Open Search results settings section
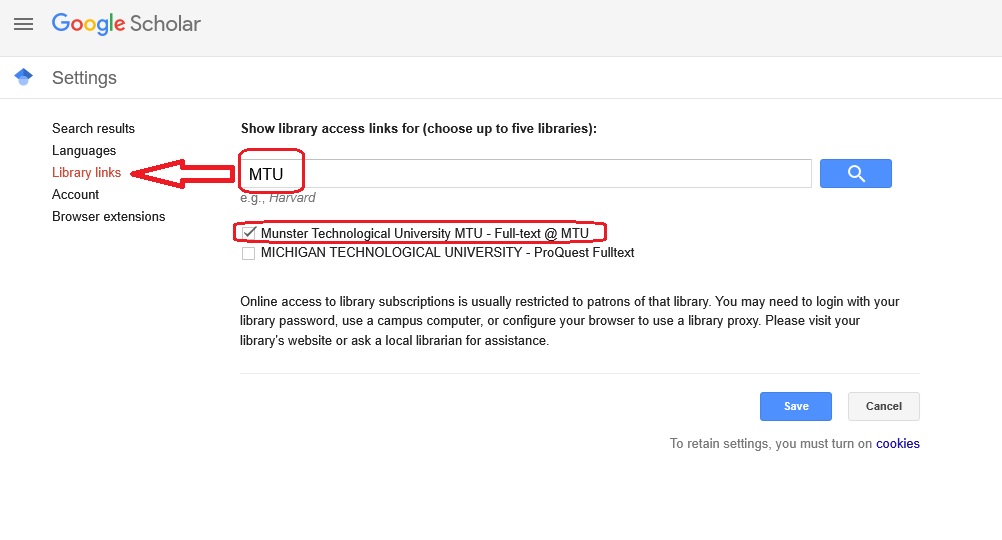This screenshot has width=1002, height=540. coord(93,128)
